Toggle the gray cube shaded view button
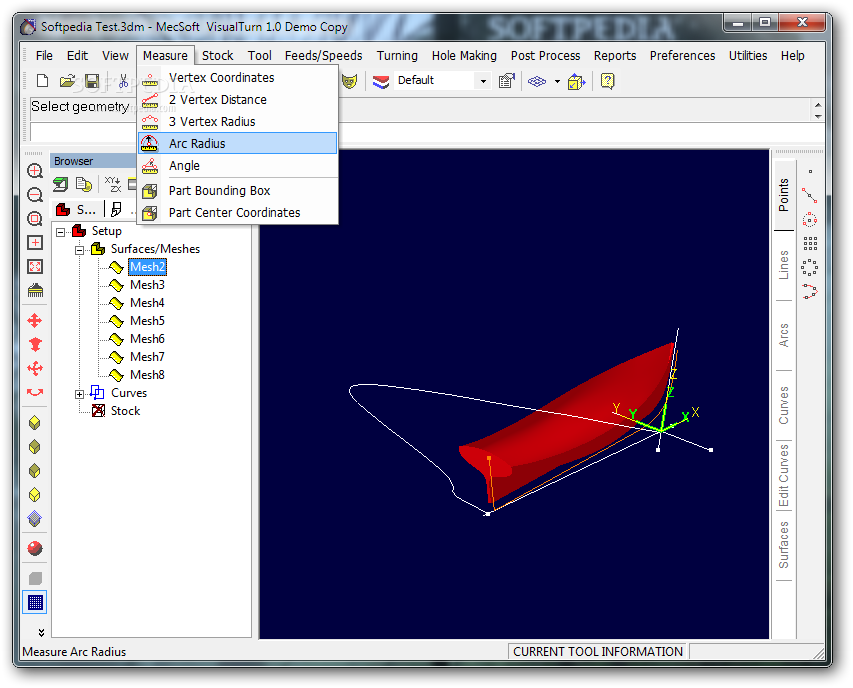 [x=35, y=578]
